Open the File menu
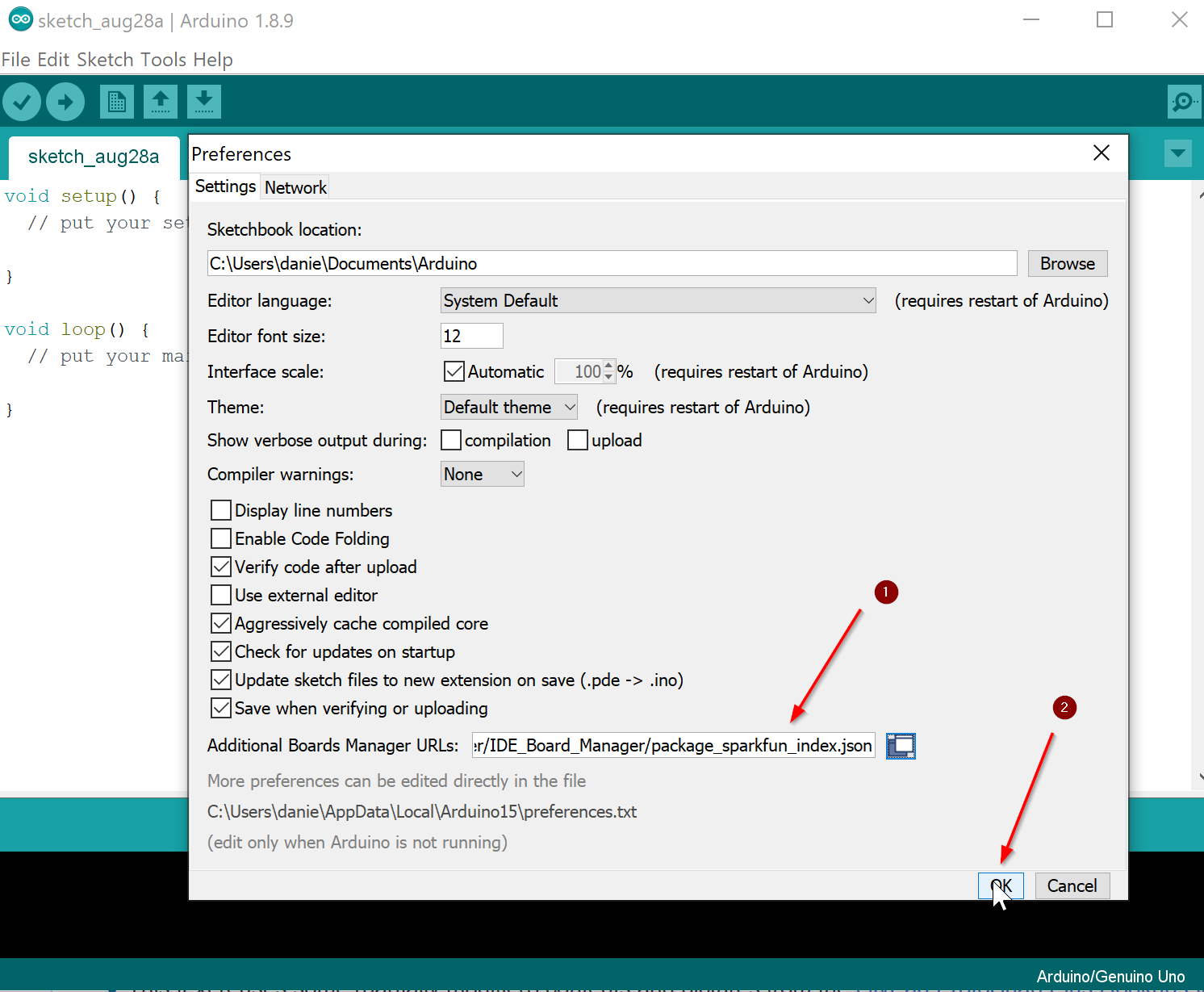1204x992 pixels. [16, 60]
